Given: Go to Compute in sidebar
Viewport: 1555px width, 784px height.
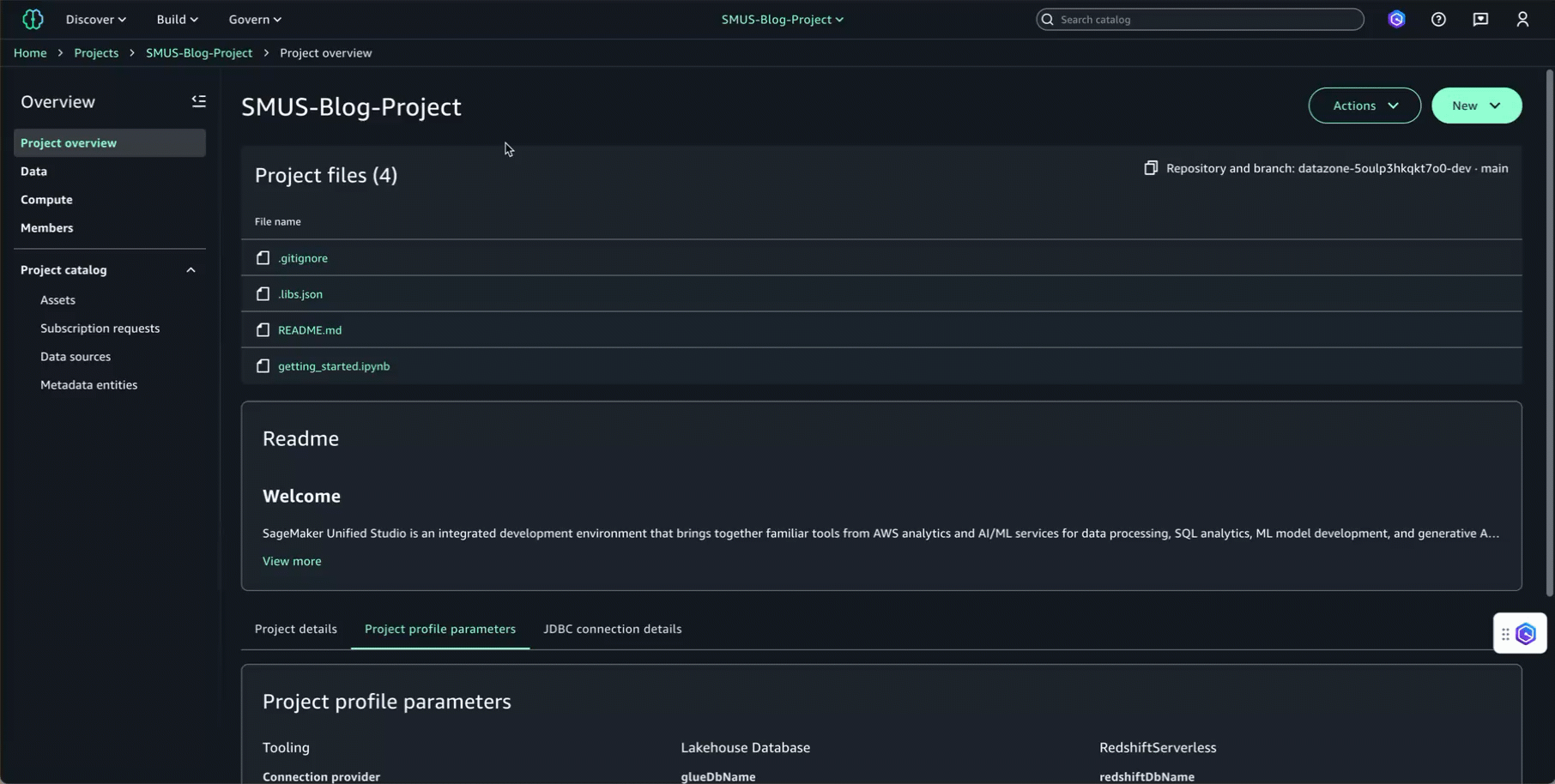Looking at the screenshot, I should tap(46, 199).
